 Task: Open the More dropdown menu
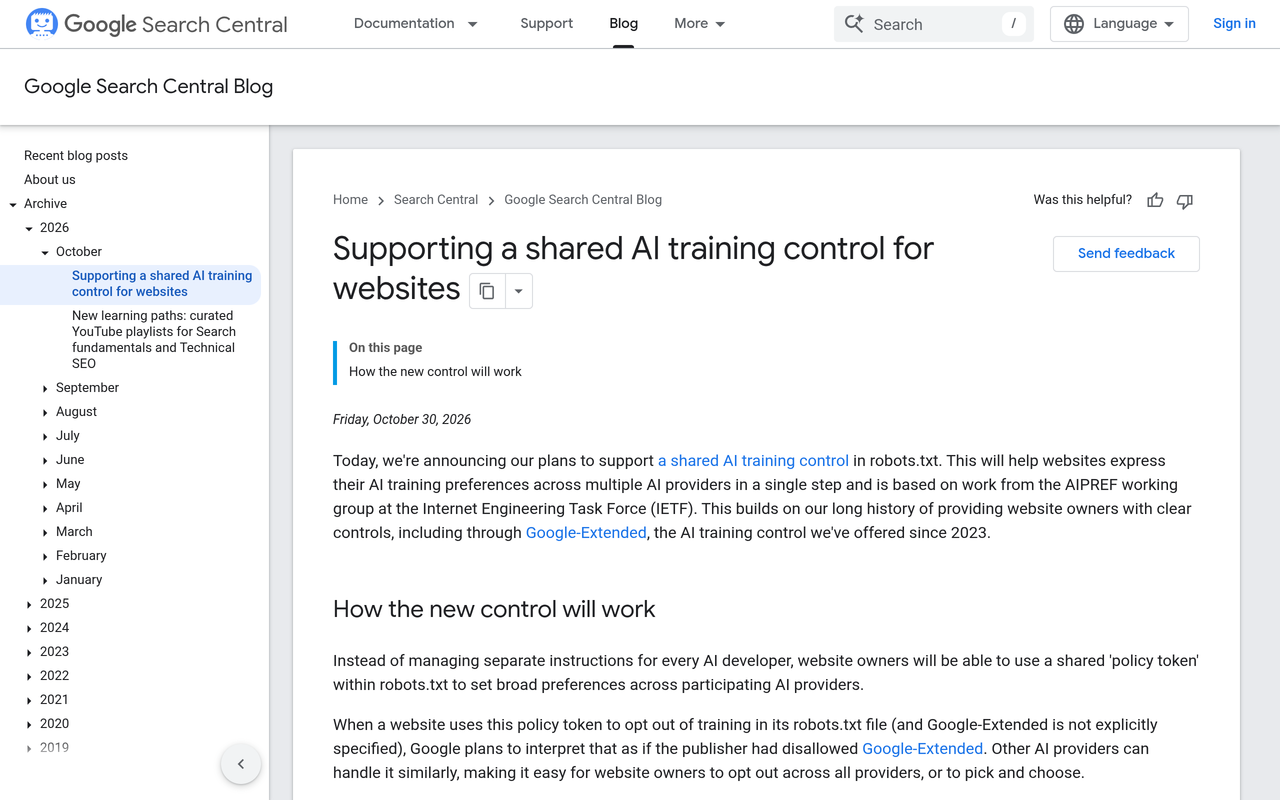700,23
